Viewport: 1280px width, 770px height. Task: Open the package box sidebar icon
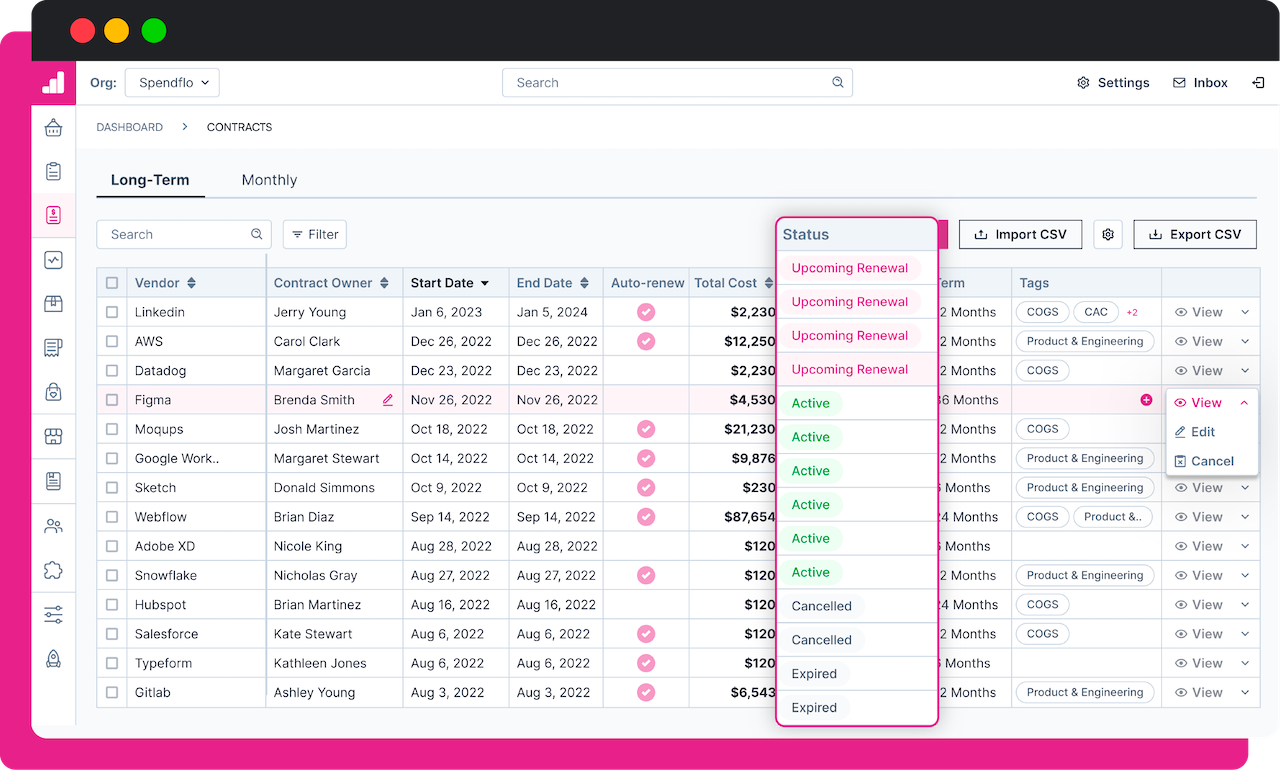[53, 304]
